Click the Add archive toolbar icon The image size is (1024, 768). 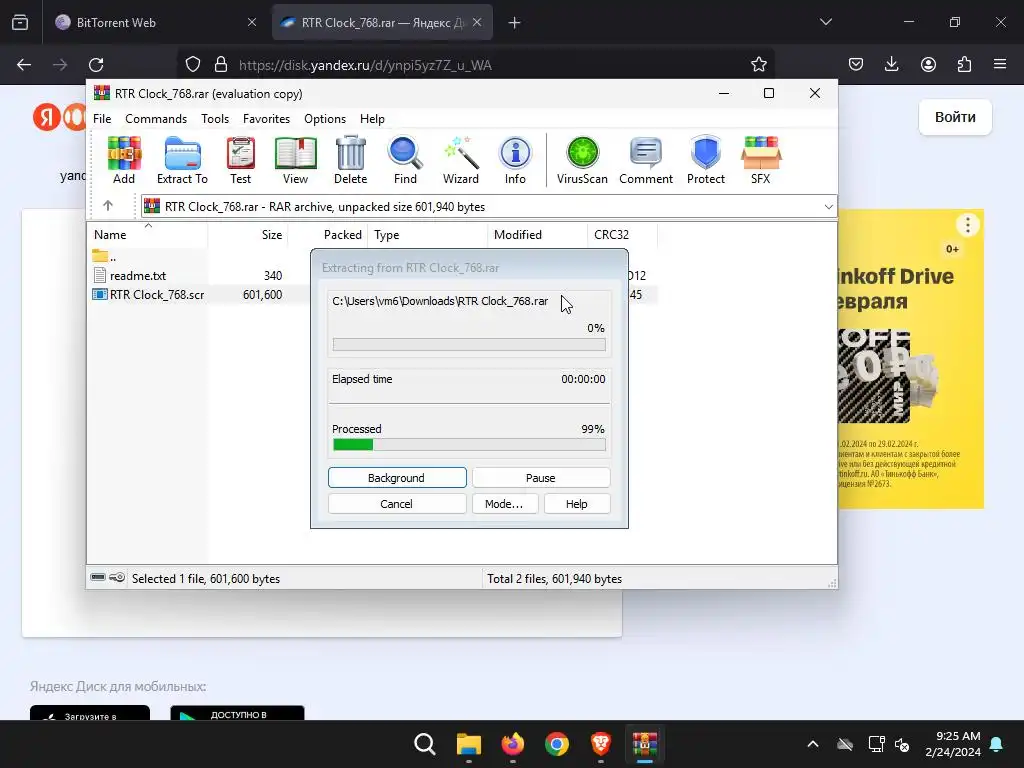(x=124, y=160)
